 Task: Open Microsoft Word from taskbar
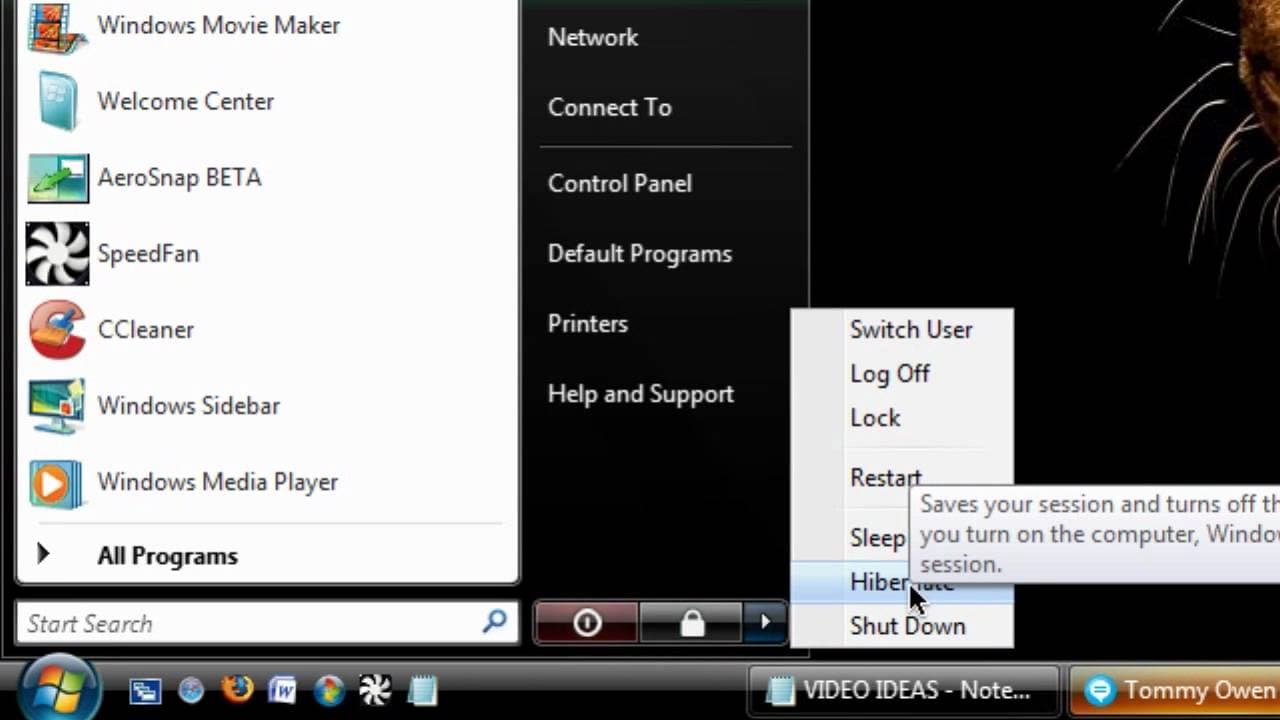tap(283, 690)
